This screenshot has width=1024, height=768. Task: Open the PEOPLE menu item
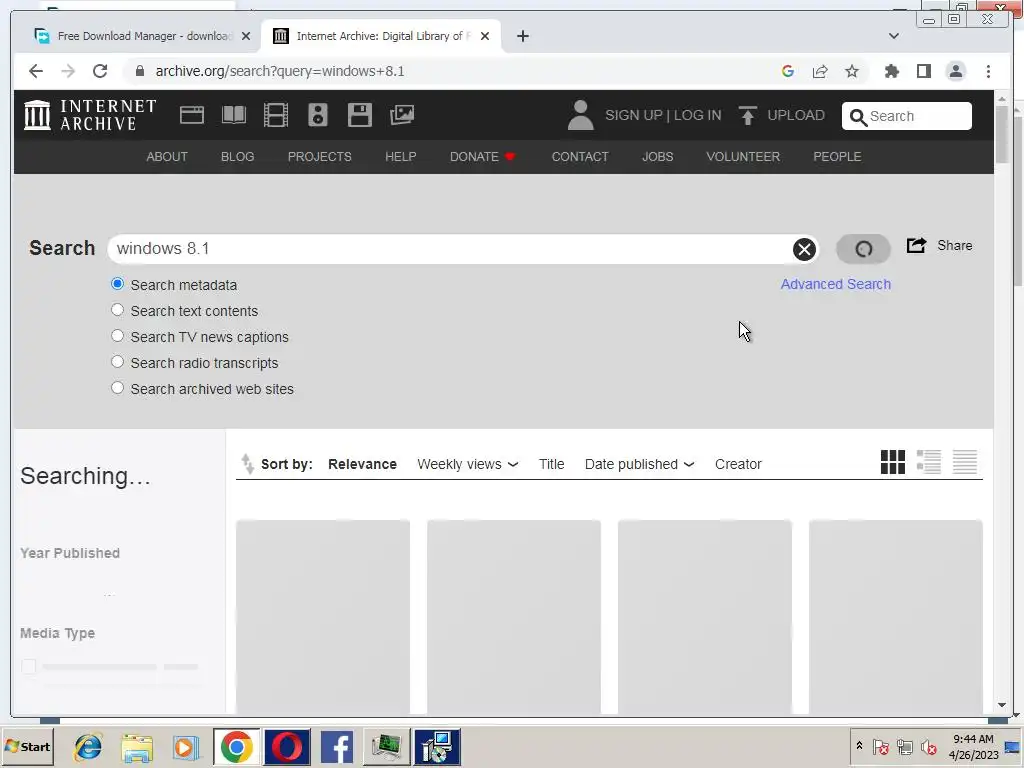coord(837,157)
